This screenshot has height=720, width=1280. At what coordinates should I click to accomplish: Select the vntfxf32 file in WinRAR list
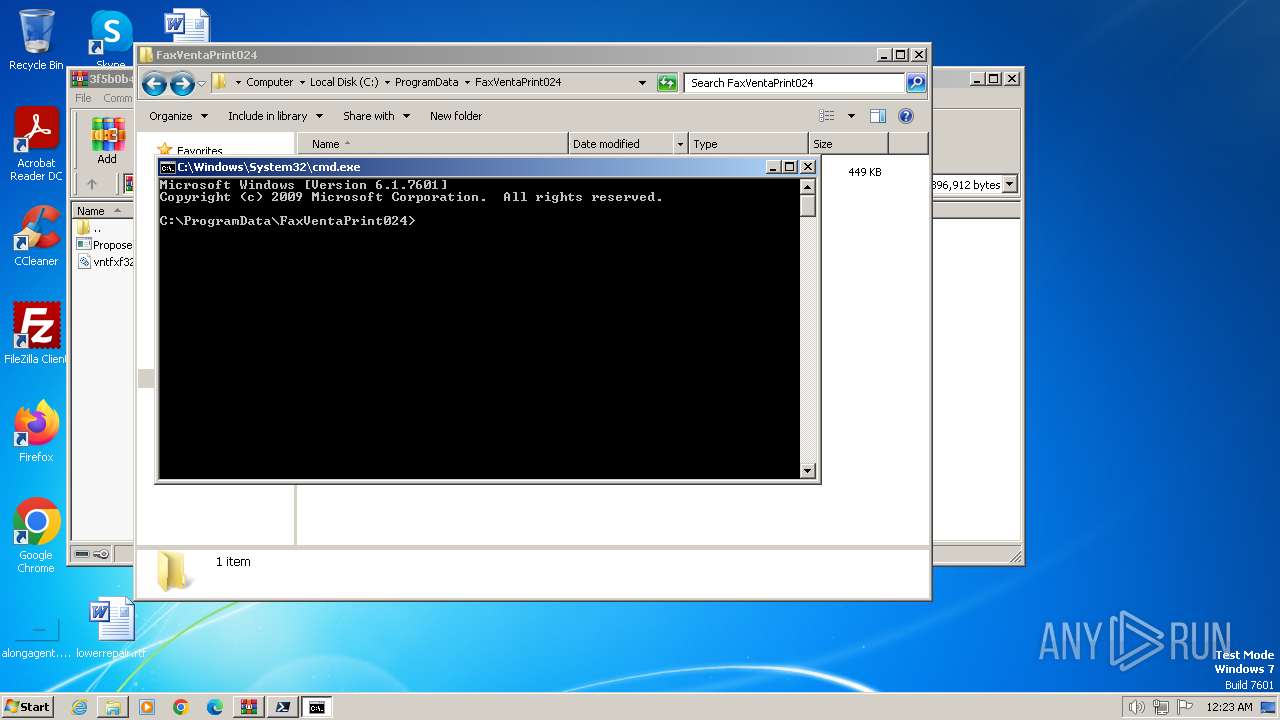point(104,262)
